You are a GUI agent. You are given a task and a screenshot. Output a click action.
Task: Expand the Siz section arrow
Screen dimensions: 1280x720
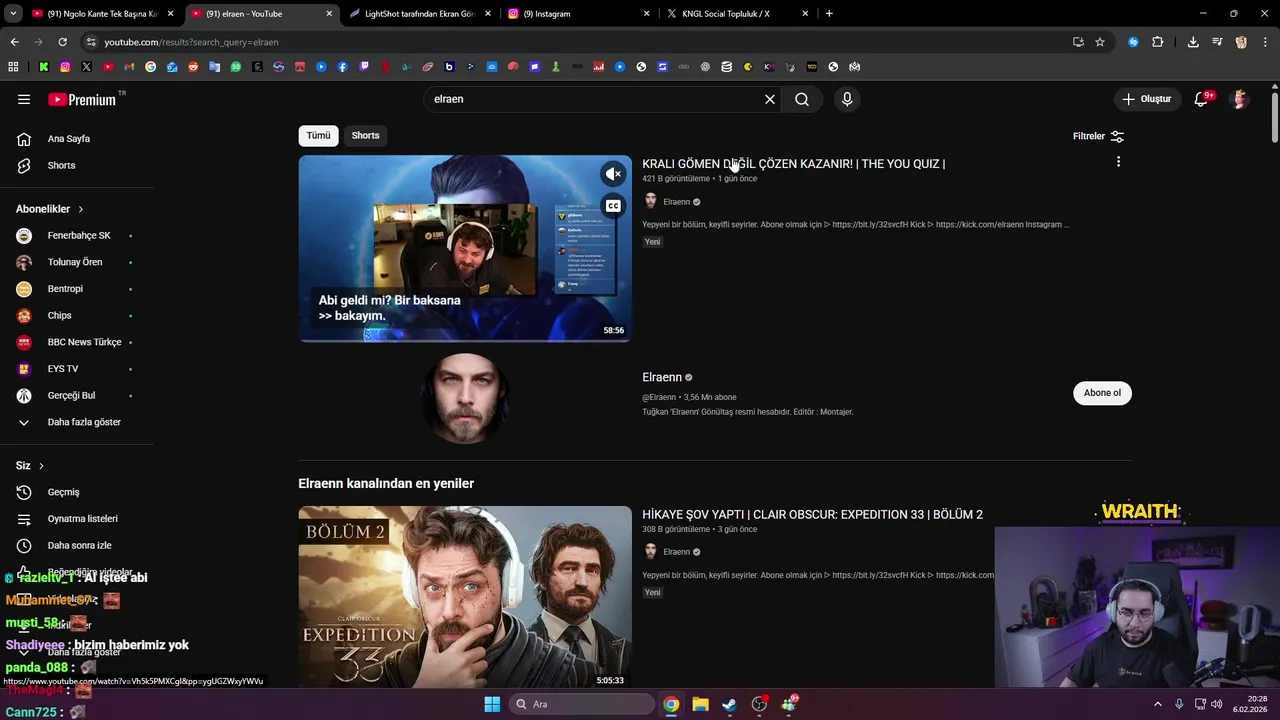pyautogui.click(x=41, y=466)
